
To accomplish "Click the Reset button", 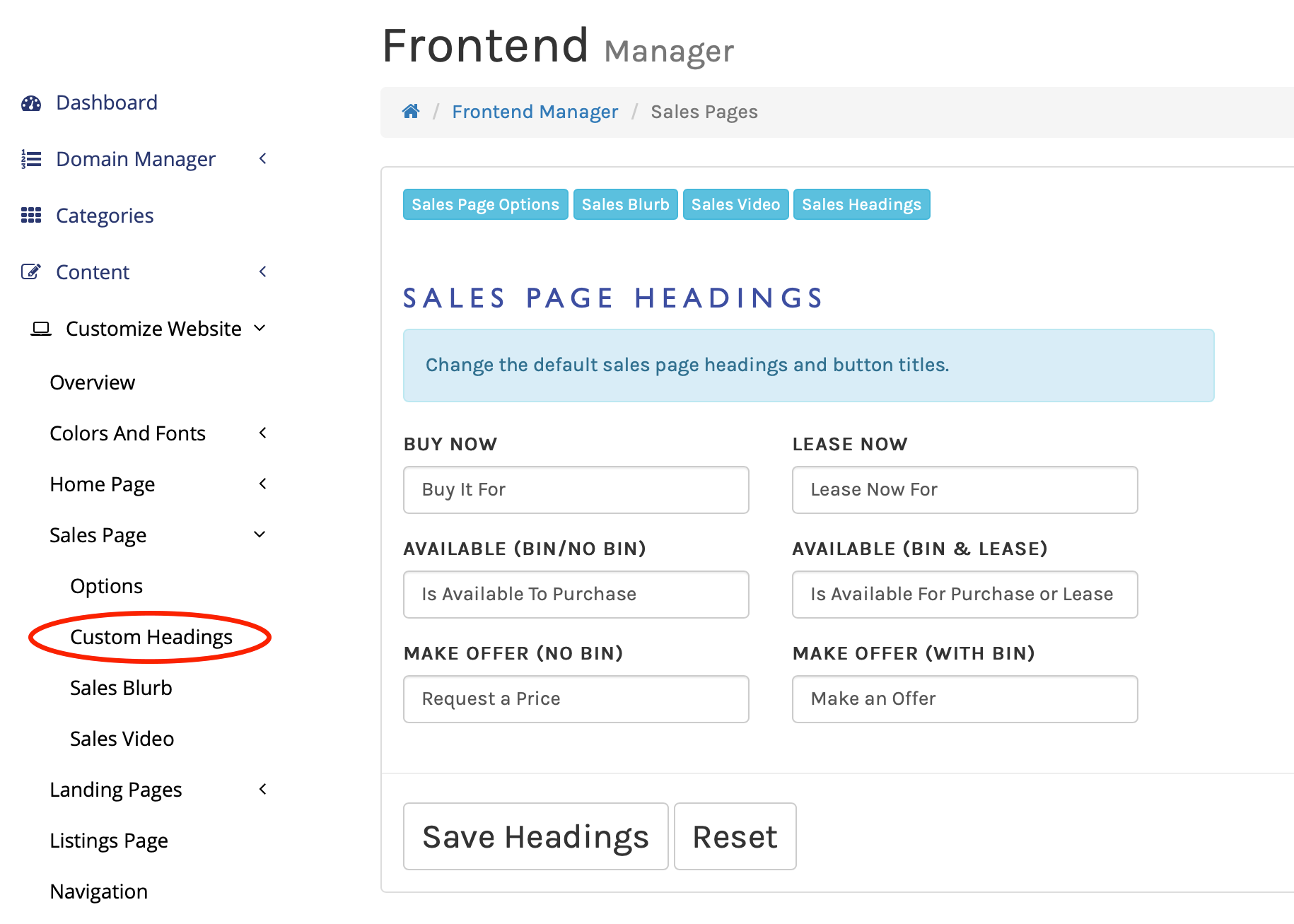I will tap(735, 836).
